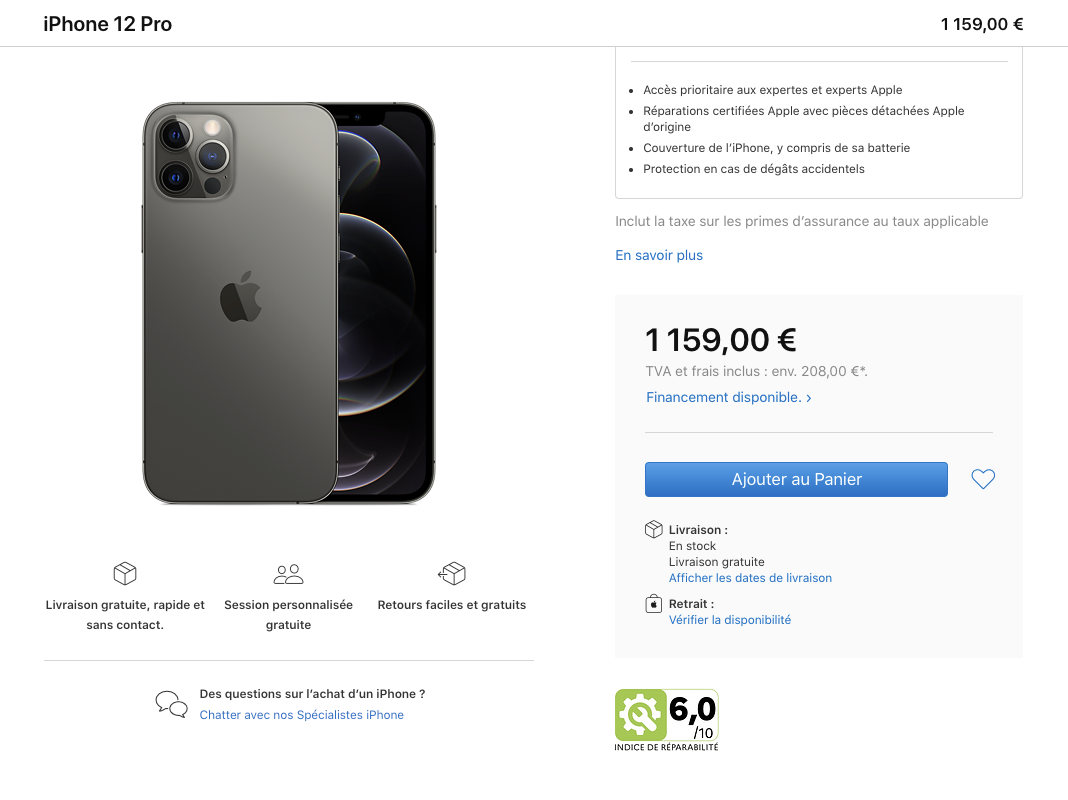This screenshot has height=800, width=1068.
Task: Click the free returns box icon
Action: tap(452, 573)
